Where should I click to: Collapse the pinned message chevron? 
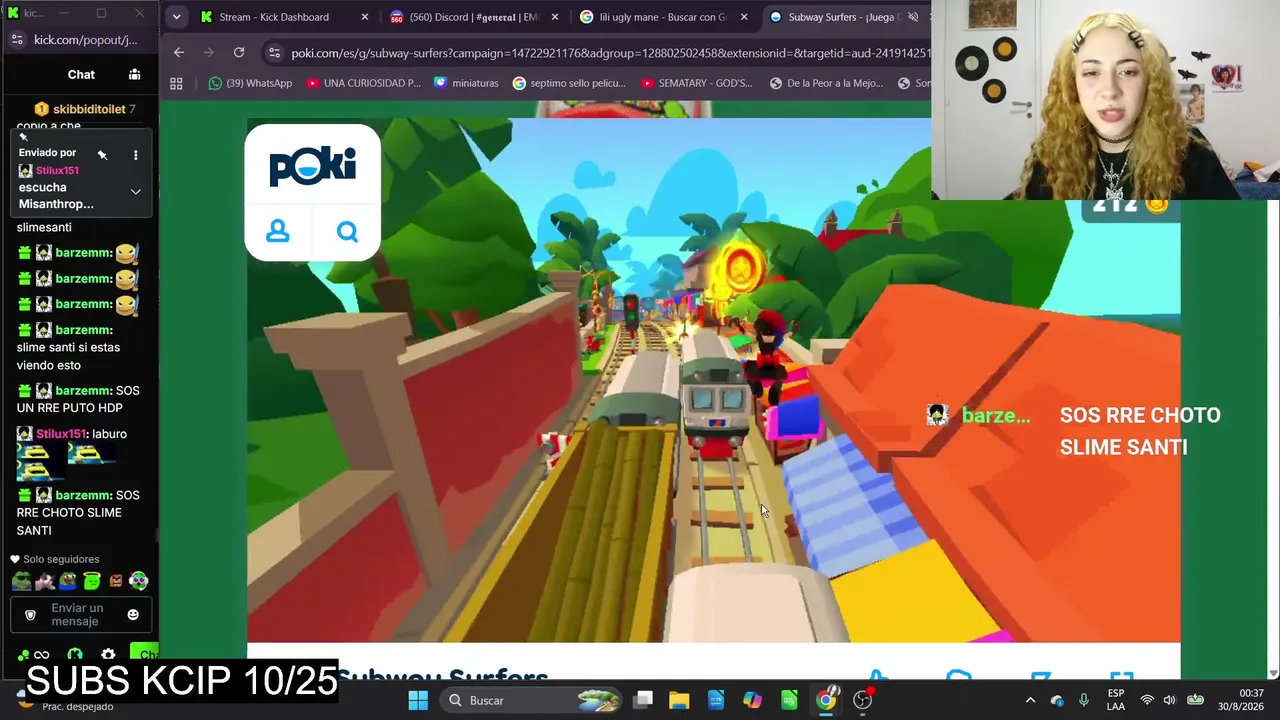point(135,192)
